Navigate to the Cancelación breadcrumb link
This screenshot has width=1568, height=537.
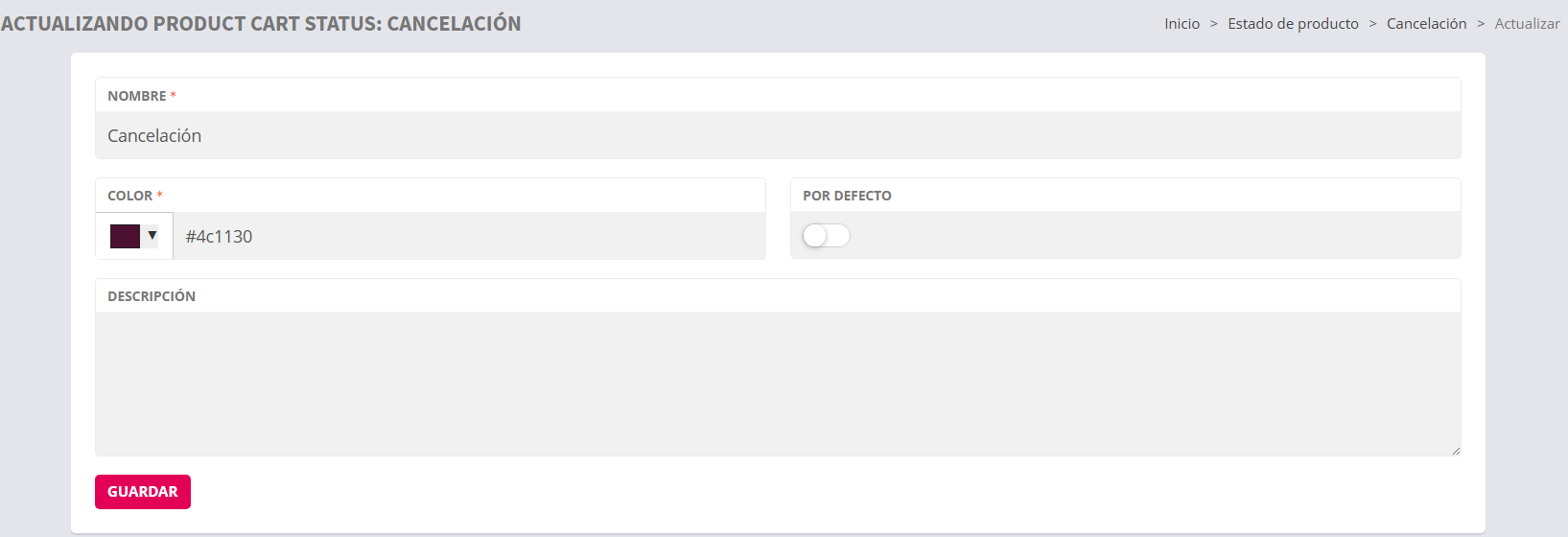pyautogui.click(x=1426, y=24)
